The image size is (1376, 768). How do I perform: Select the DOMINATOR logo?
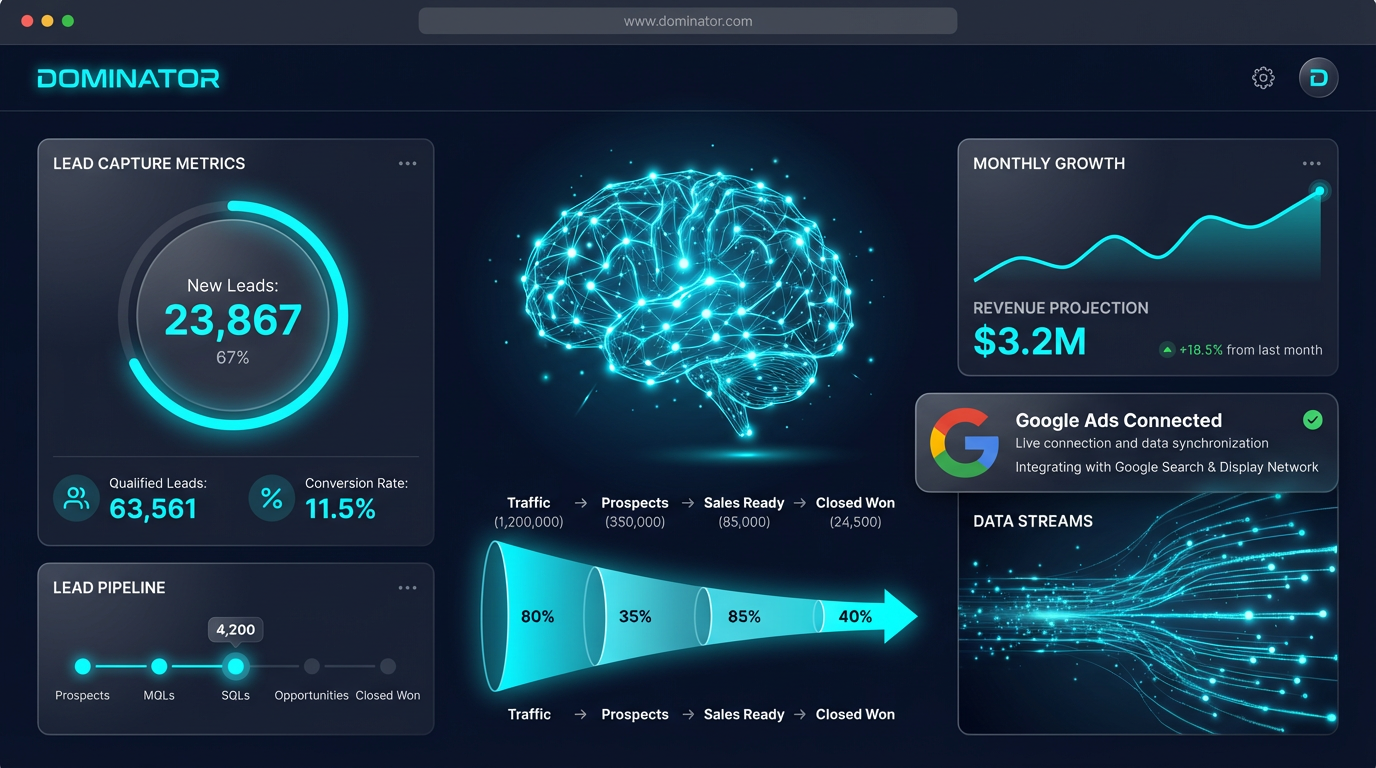(x=128, y=77)
